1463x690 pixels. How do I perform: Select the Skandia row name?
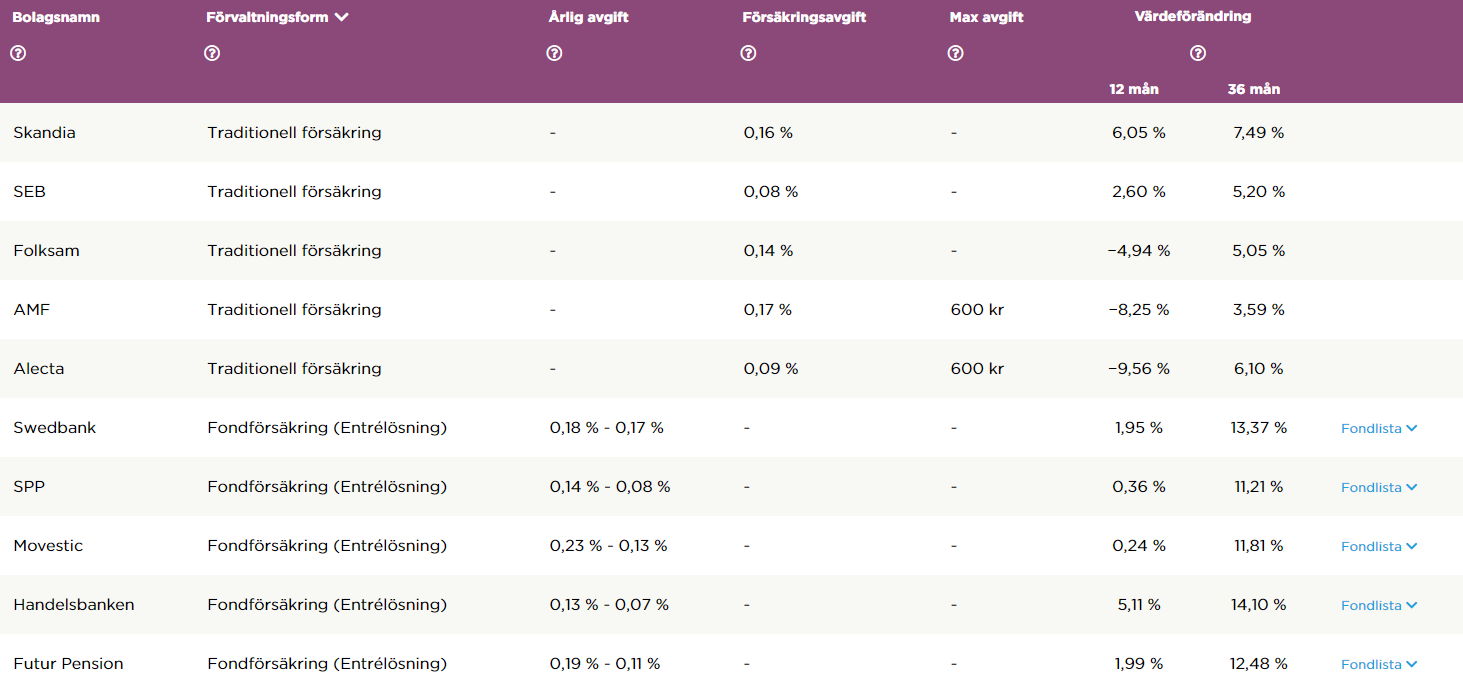[x=44, y=132]
